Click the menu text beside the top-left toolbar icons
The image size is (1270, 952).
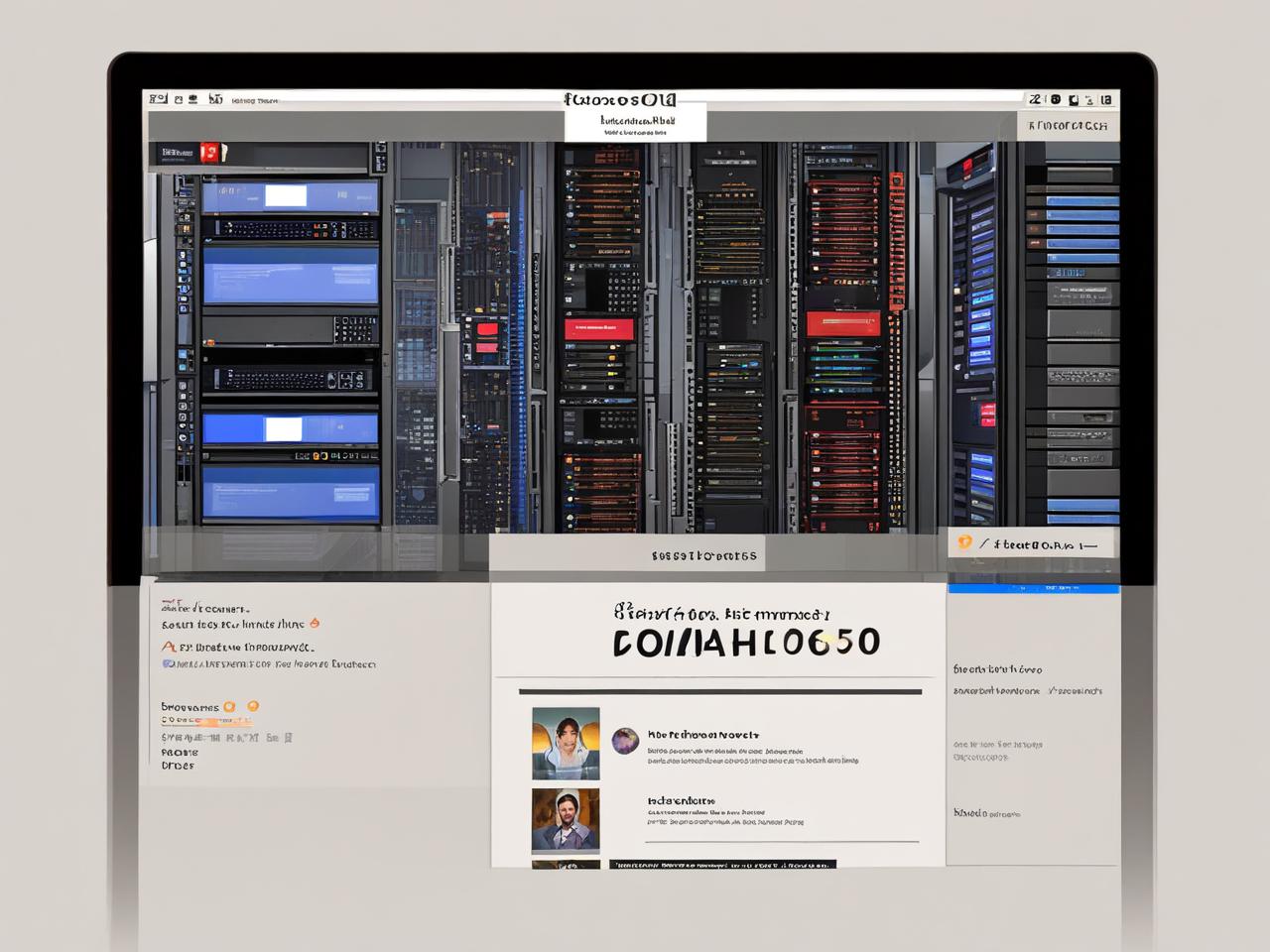(x=255, y=100)
